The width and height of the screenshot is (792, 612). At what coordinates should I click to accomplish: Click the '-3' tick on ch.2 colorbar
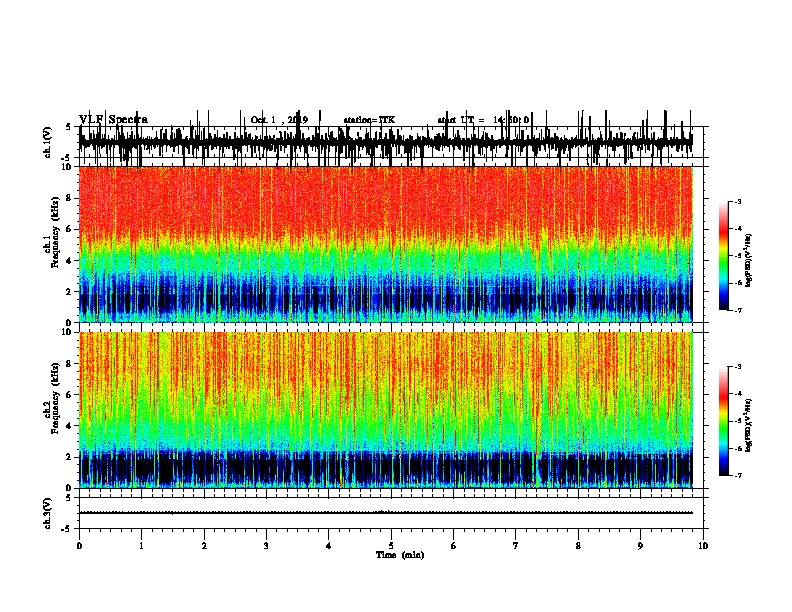click(737, 367)
